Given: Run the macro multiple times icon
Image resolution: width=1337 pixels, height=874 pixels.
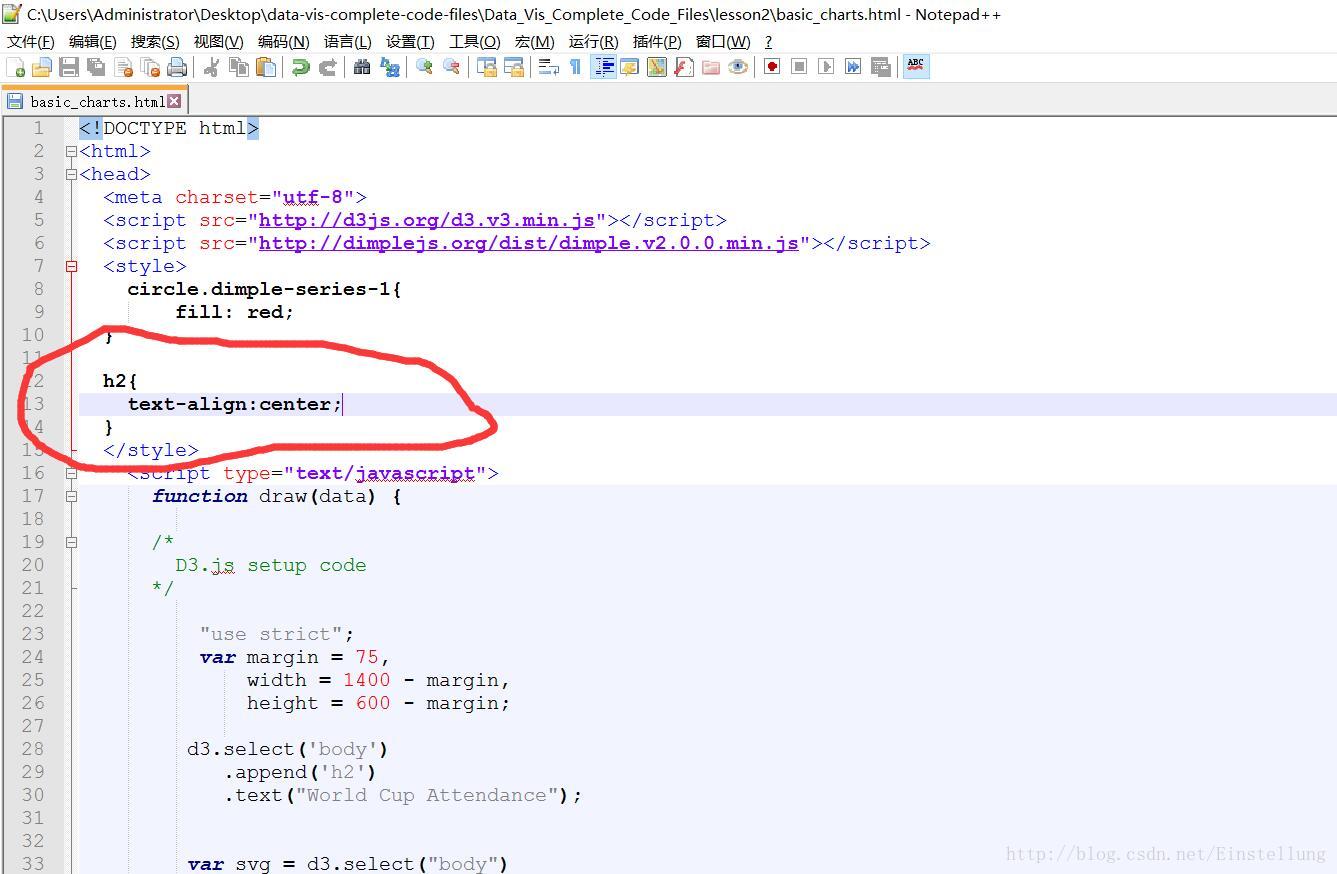Looking at the screenshot, I should point(853,67).
